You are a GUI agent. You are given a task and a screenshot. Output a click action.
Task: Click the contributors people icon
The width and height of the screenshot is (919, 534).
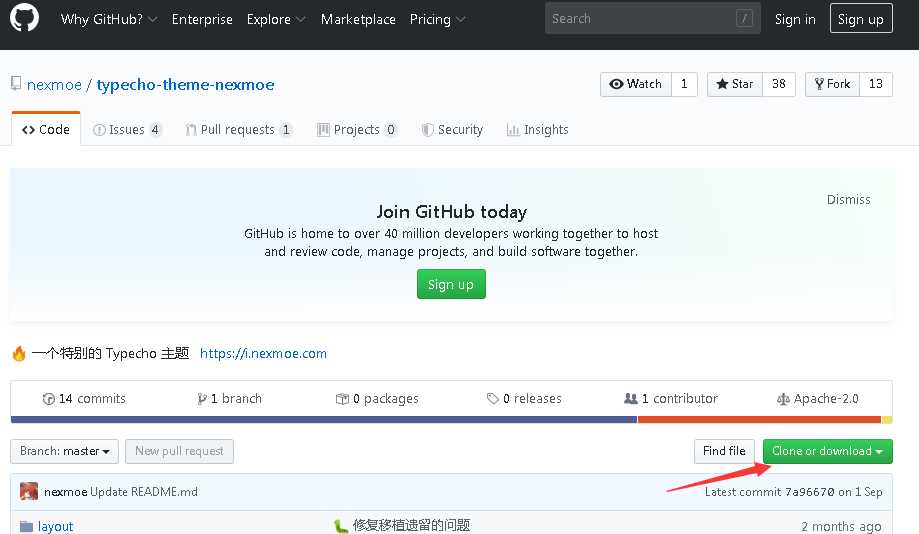click(631, 399)
